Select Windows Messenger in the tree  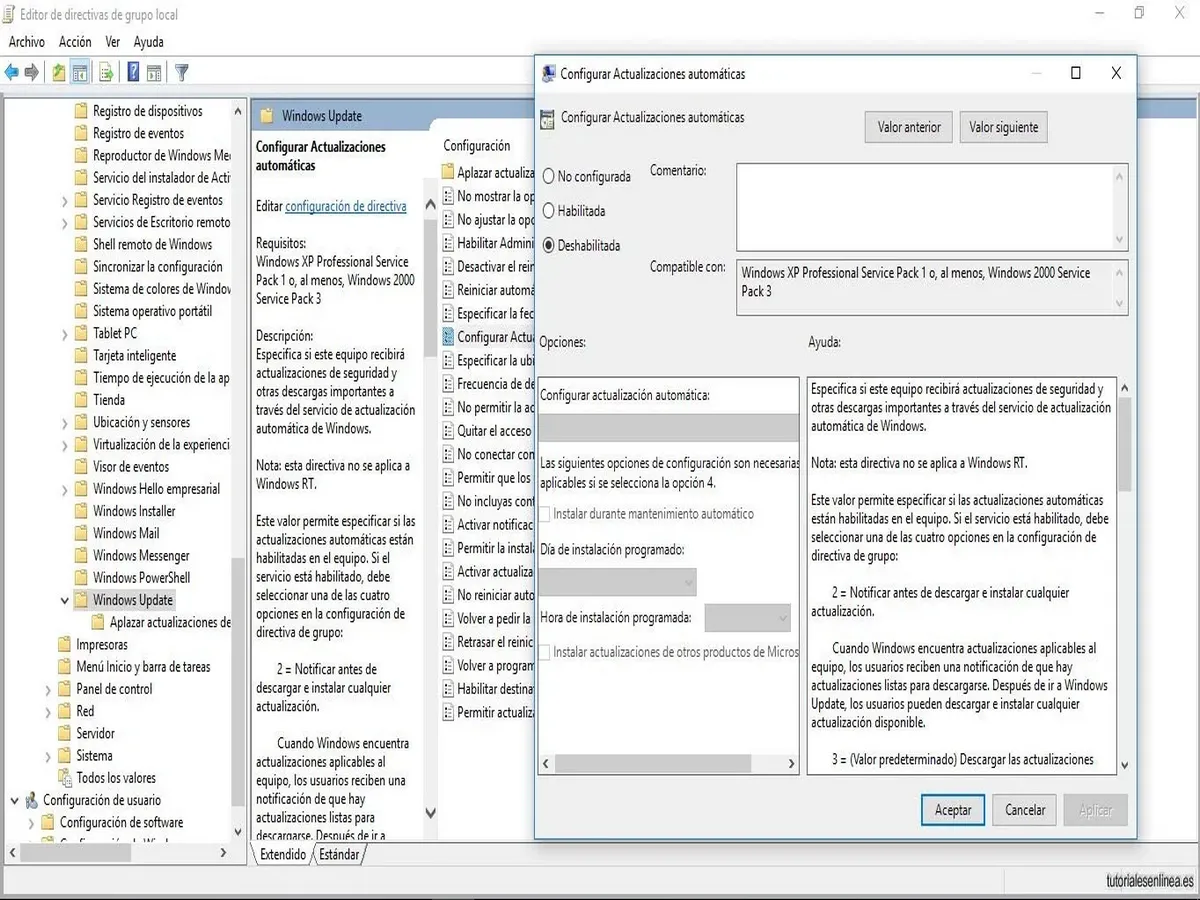(x=141, y=556)
